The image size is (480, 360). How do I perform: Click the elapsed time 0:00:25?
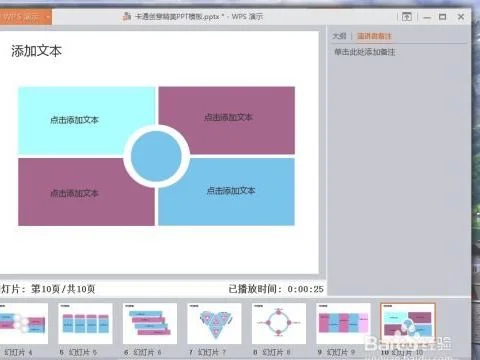click(x=305, y=289)
